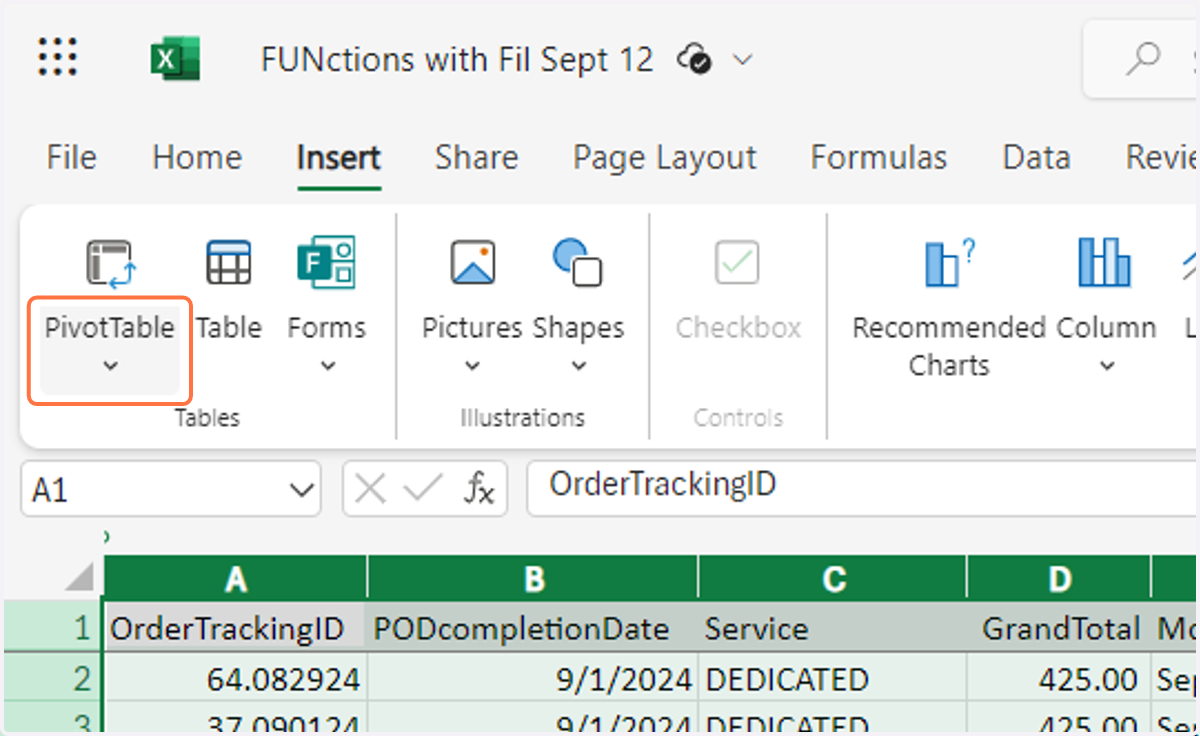1200x736 pixels.
Task: Click cell with value 64.082924
Action: tap(235, 679)
